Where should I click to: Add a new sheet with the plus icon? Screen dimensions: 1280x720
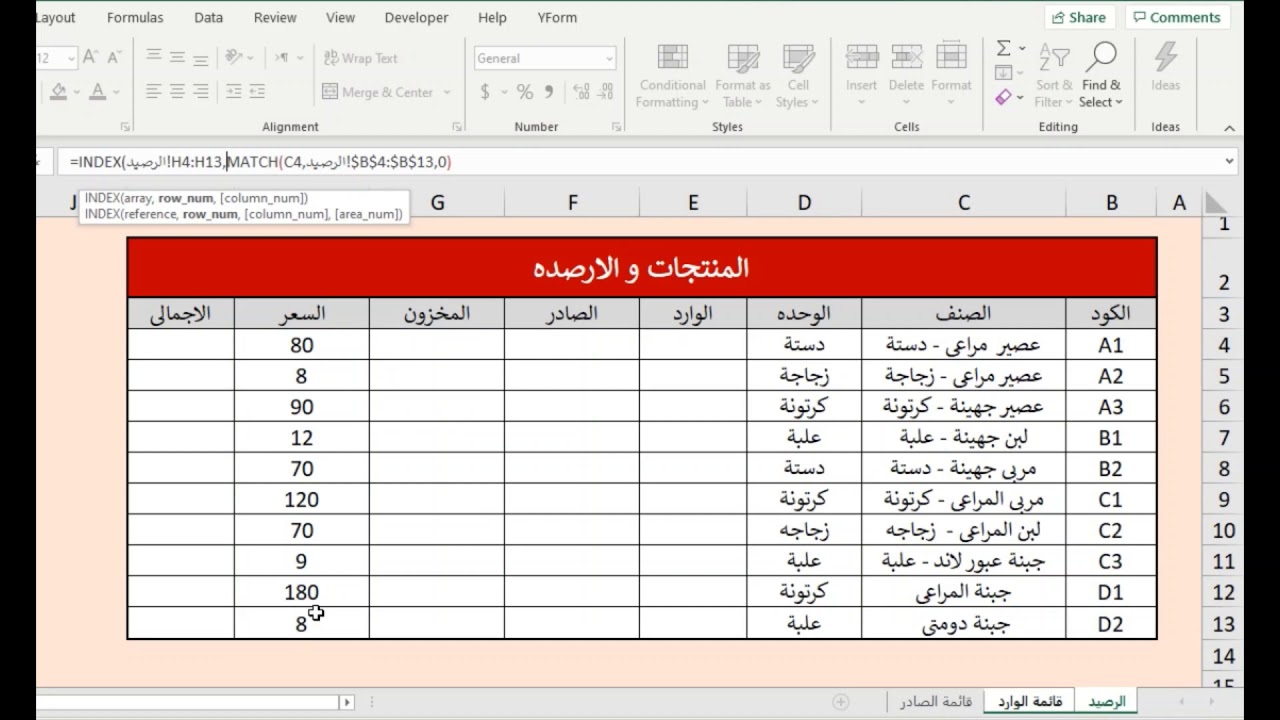tap(841, 702)
